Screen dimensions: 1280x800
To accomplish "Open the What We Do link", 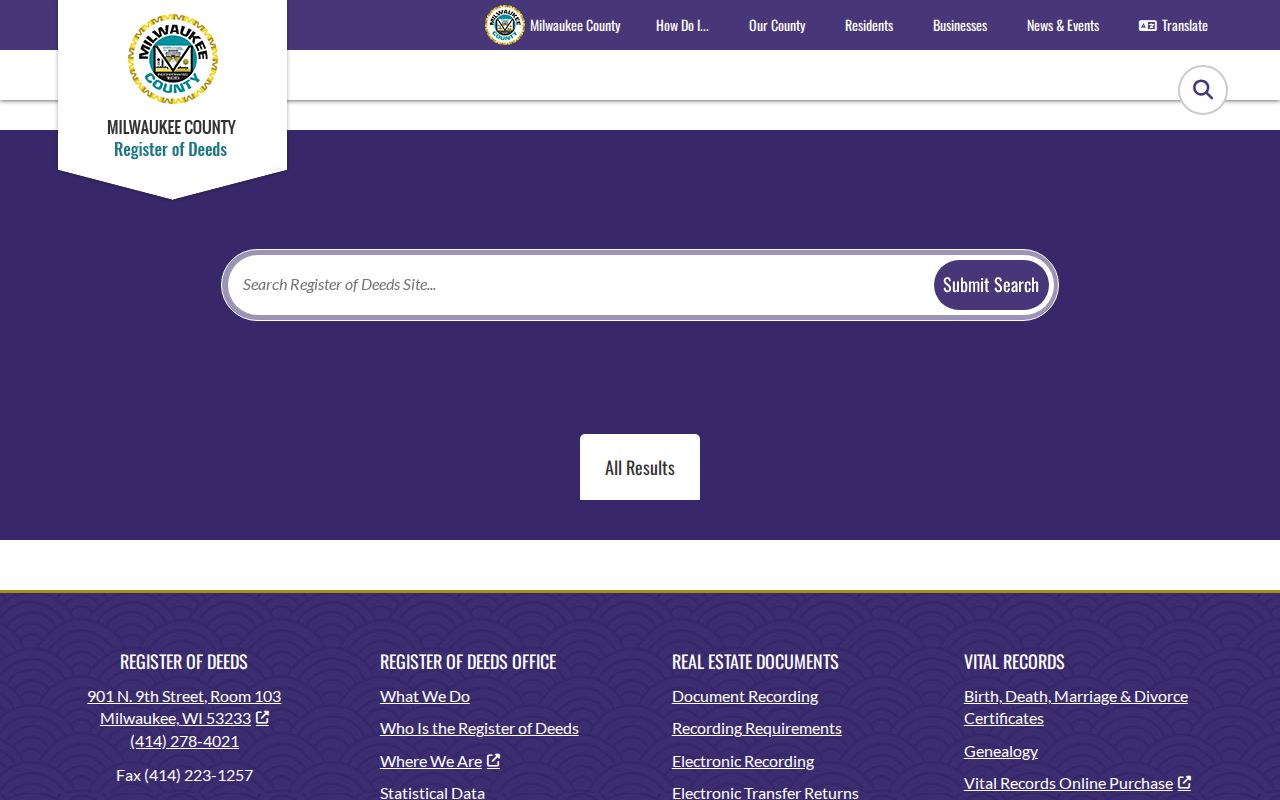I will pos(425,696).
